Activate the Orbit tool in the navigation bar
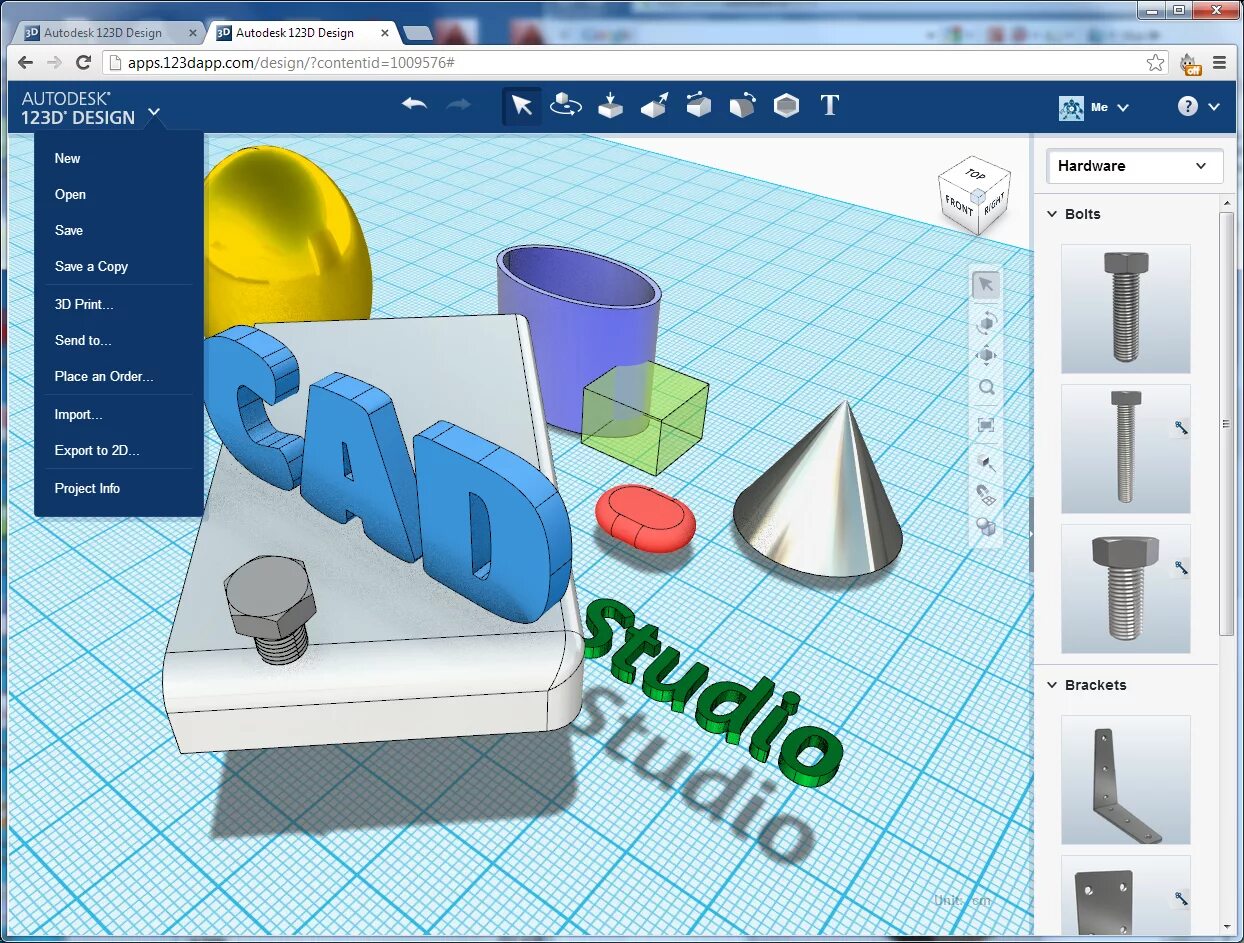Screen dimensions: 1244x943 tap(986, 321)
